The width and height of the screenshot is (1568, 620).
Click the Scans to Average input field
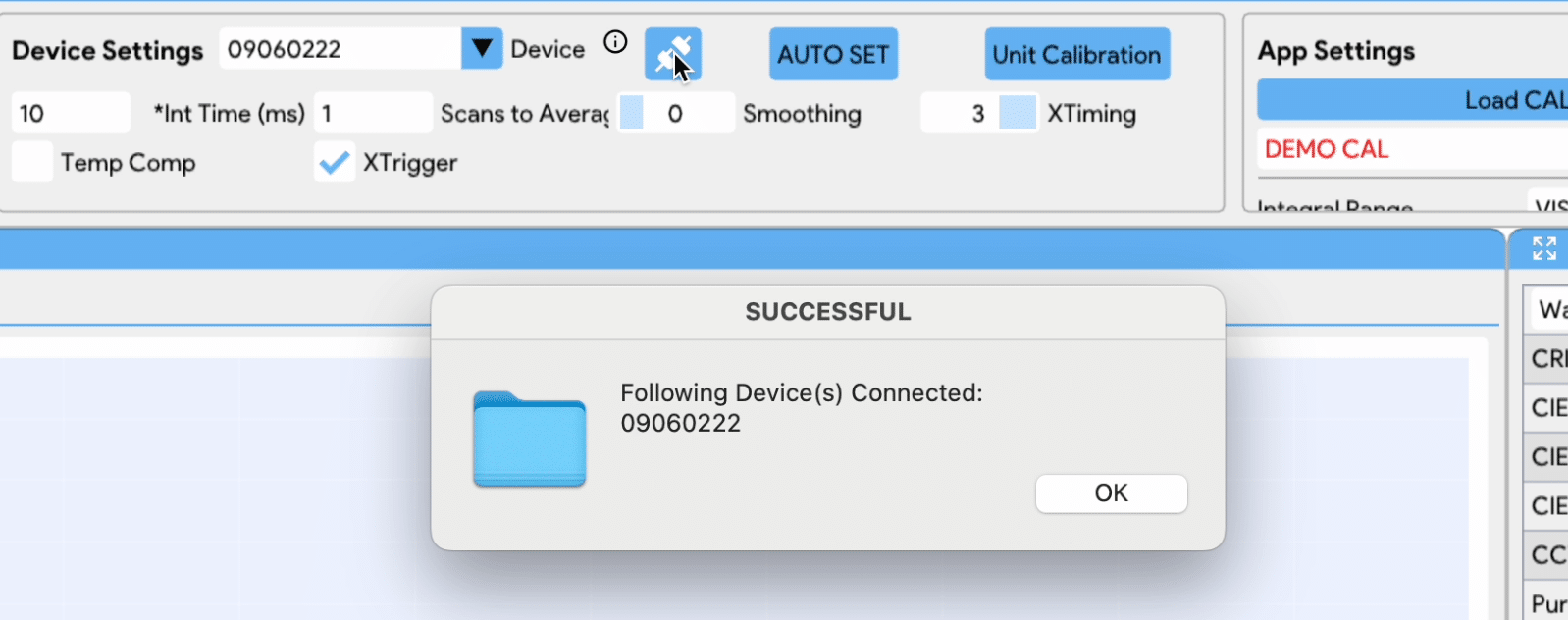tap(373, 113)
